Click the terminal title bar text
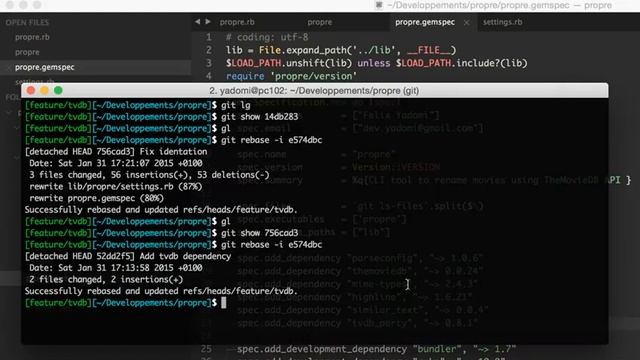Image resolution: width=640 pixels, height=360 pixels. coord(314,91)
